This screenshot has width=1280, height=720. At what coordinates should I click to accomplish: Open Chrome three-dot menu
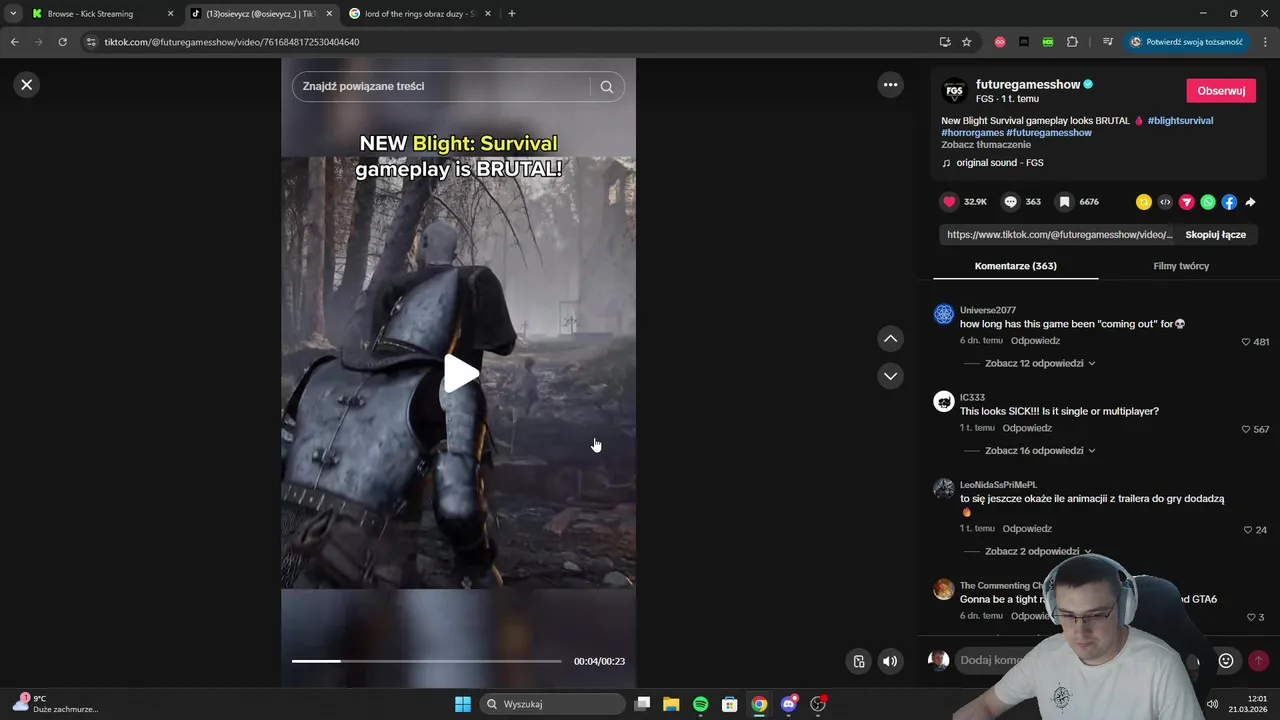pos(1265,42)
